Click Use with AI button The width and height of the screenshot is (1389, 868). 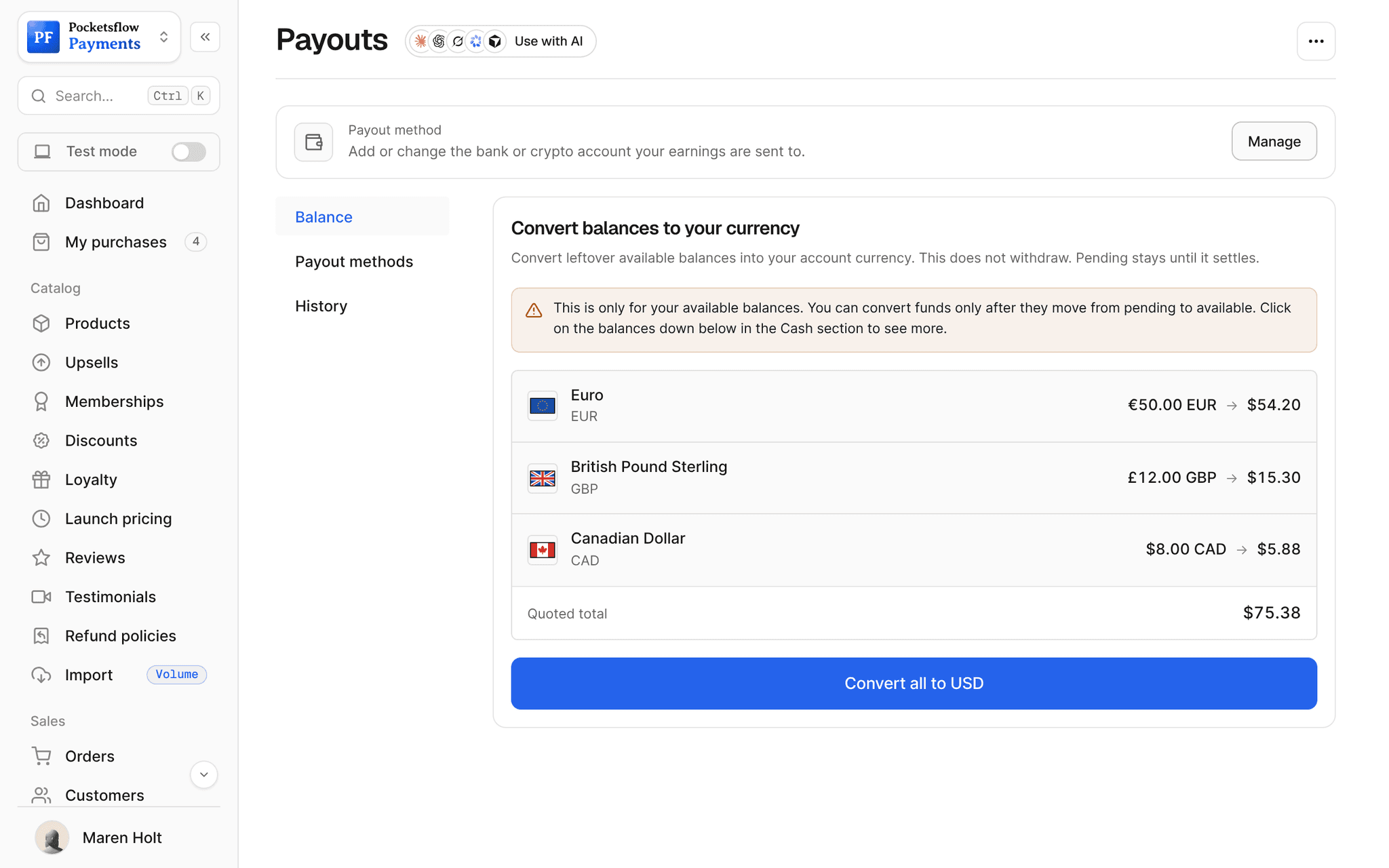(501, 41)
